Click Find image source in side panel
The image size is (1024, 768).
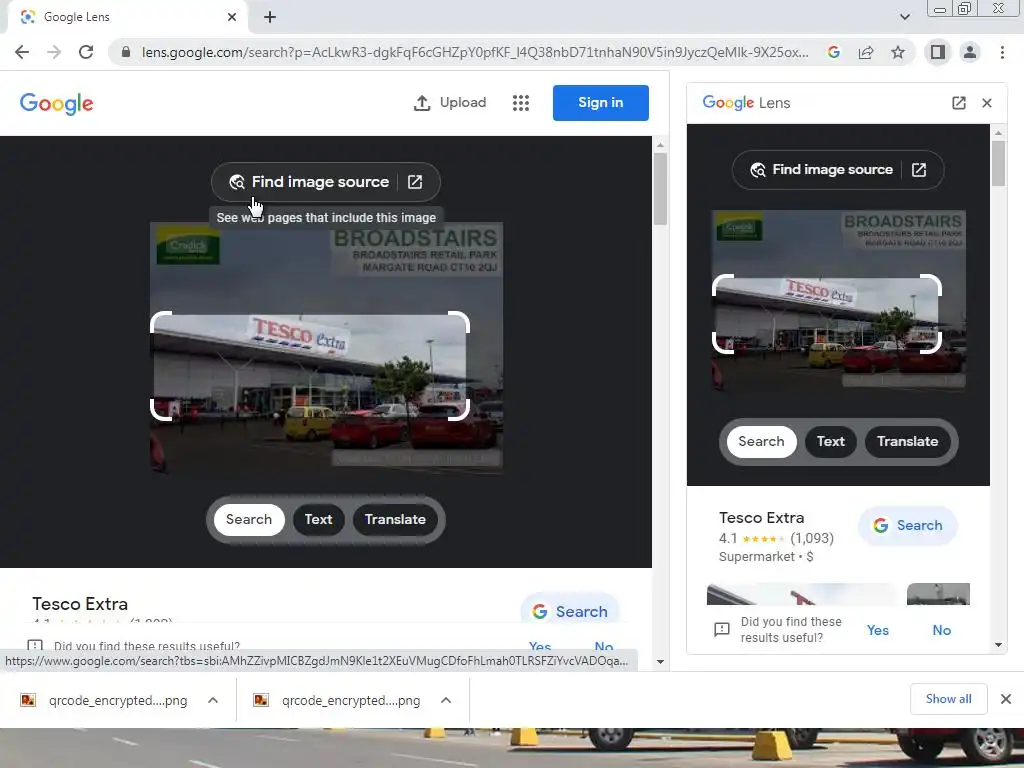[822, 170]
